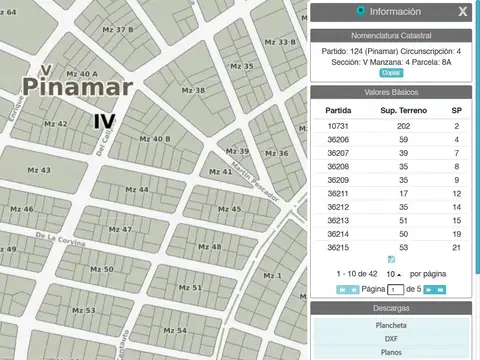Select partida row 36211

(x=391, y=194)
